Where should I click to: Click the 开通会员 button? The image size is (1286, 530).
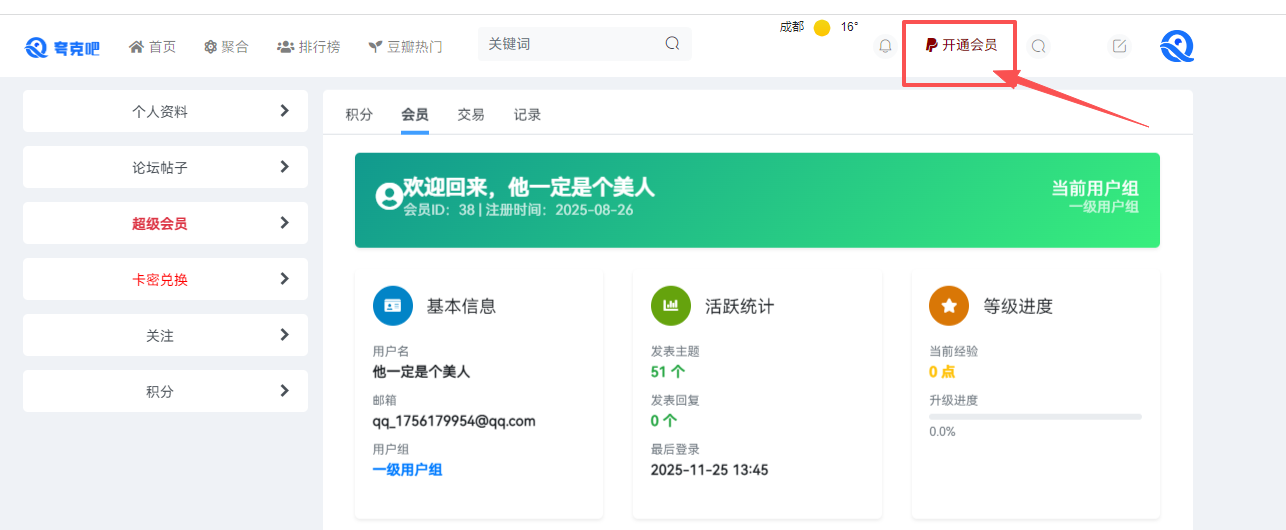[961, 45]
